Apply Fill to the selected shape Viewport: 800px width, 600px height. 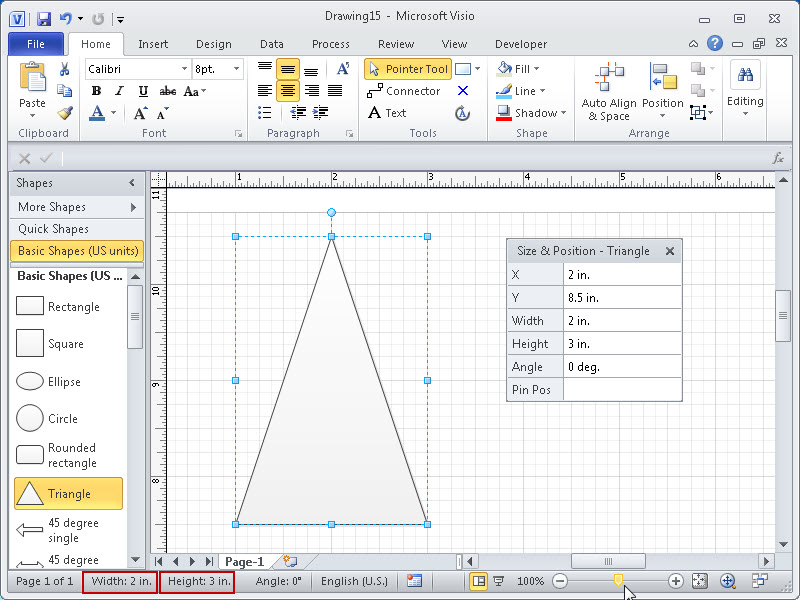tap(513, 68)
